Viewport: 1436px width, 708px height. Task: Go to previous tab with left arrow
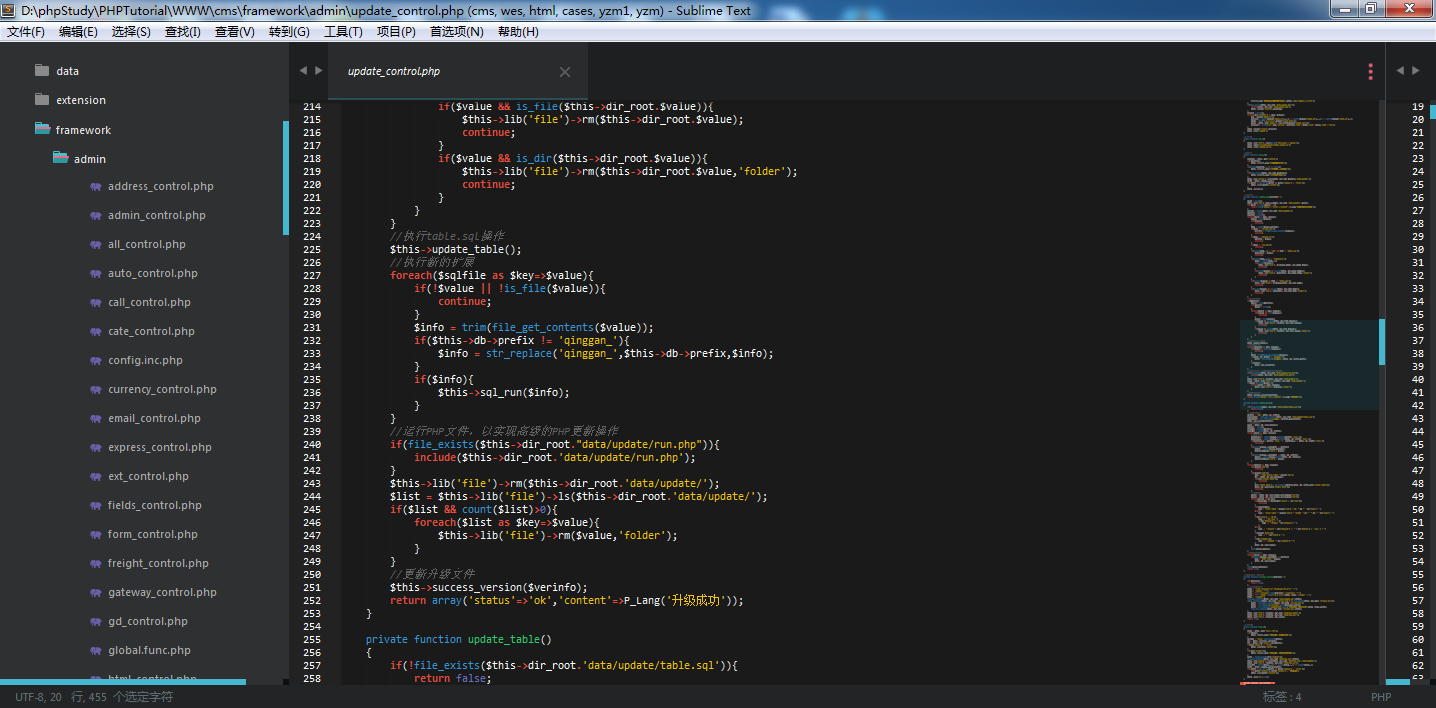pyautogui.click(x=303, y=71)
